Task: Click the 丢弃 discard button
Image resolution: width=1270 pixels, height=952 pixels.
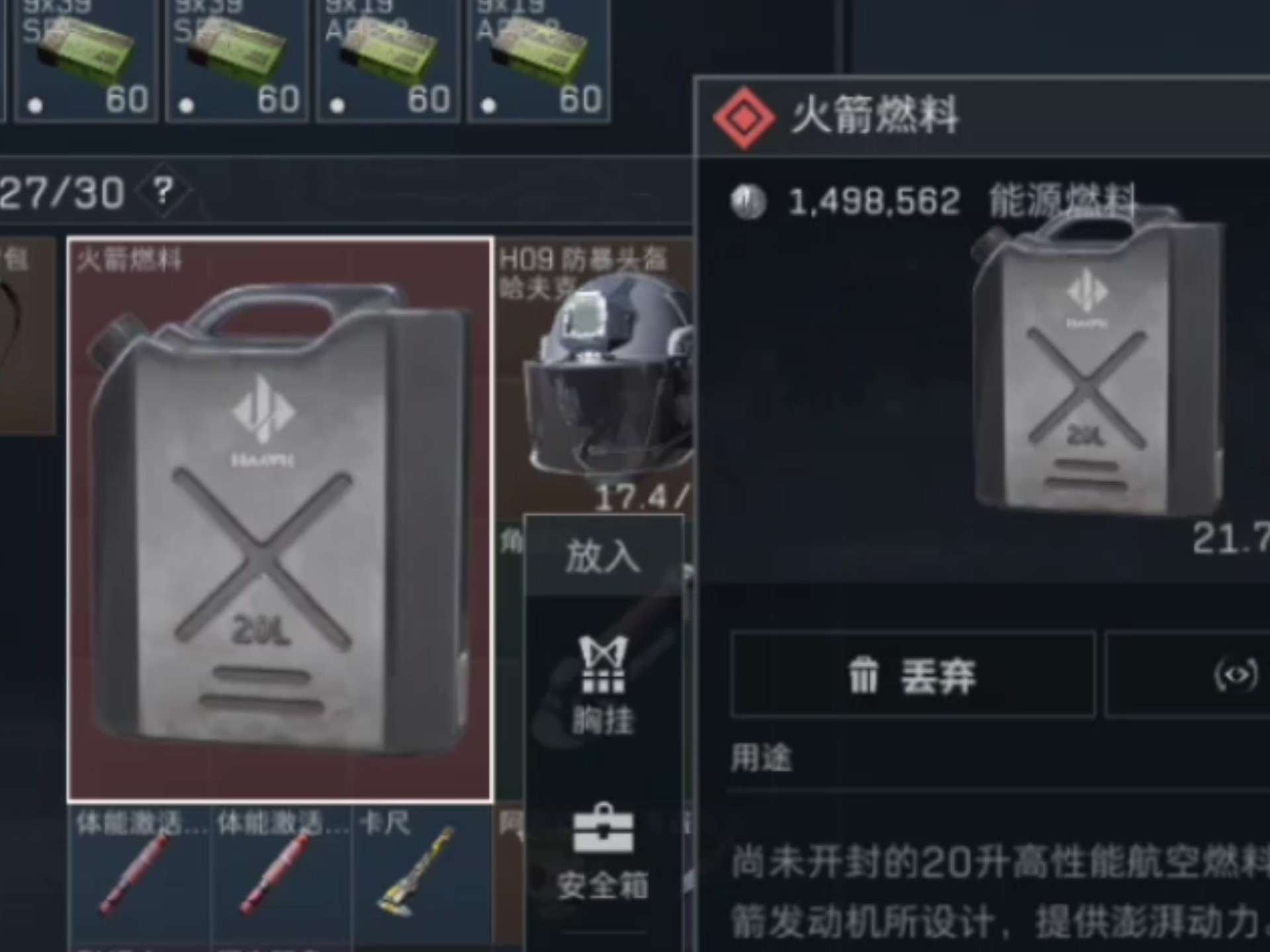Action: coord(913,675)
